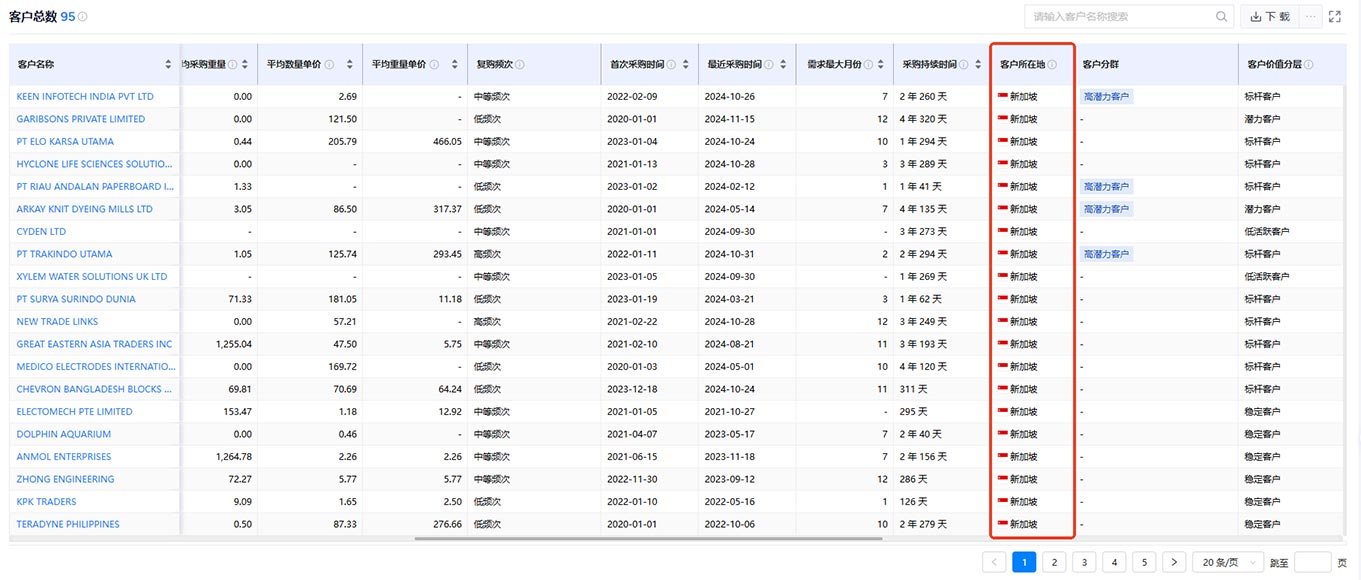
Task: Sort the 平均重量单价 column
Action: (x=454, y=65)
